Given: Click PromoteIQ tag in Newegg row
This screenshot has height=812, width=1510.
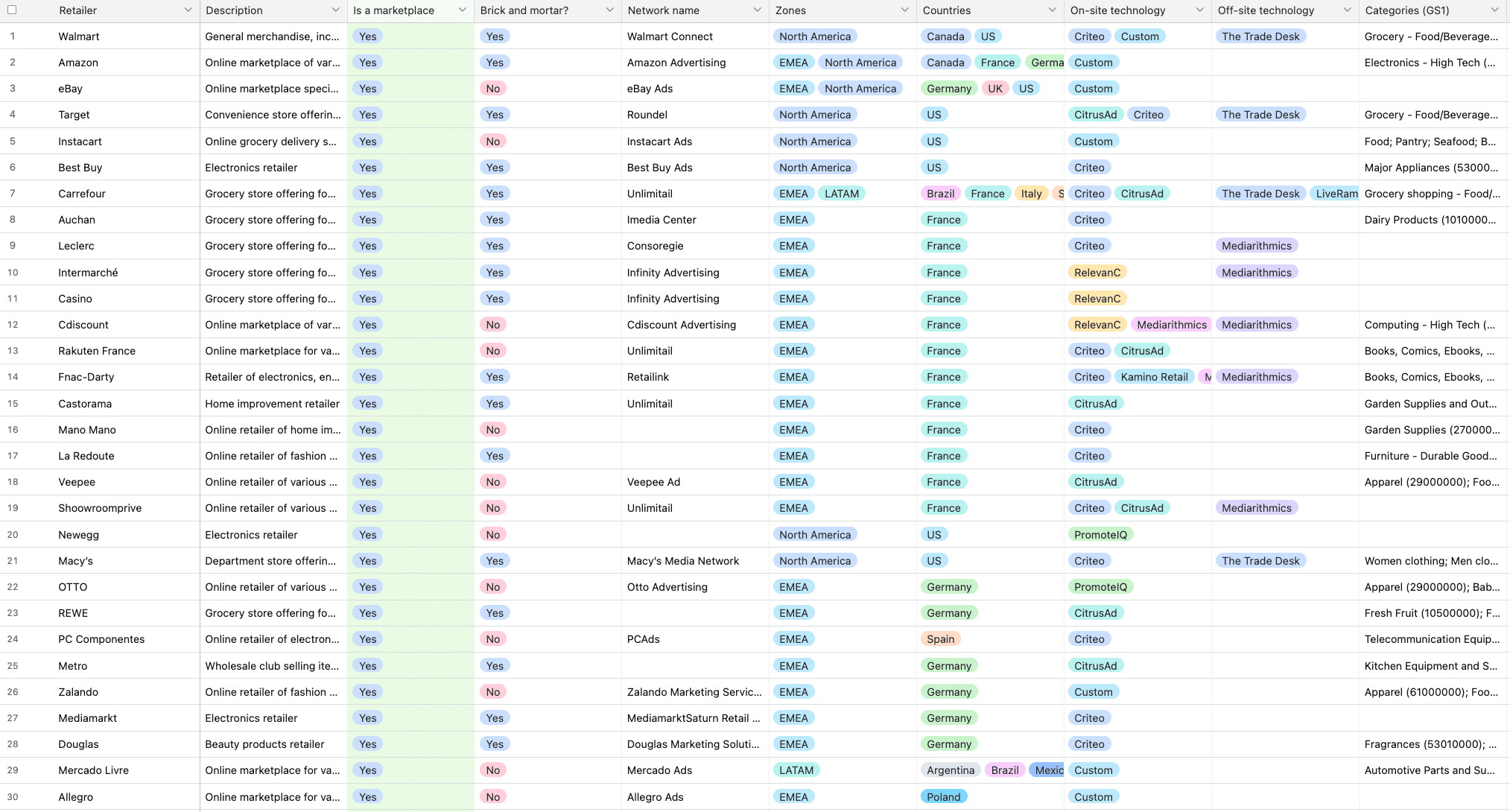Looking at the screenshot, I should pos(1100,535).
